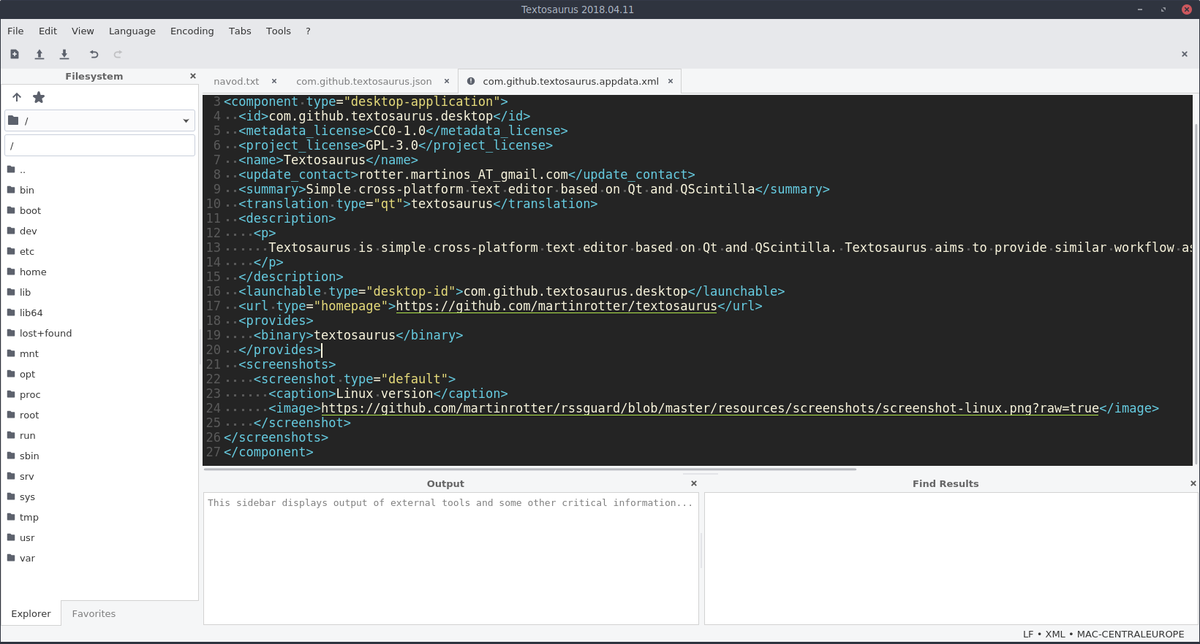Select the proc folder
Screen dimensions: 1200x644
tap(99, 394)
